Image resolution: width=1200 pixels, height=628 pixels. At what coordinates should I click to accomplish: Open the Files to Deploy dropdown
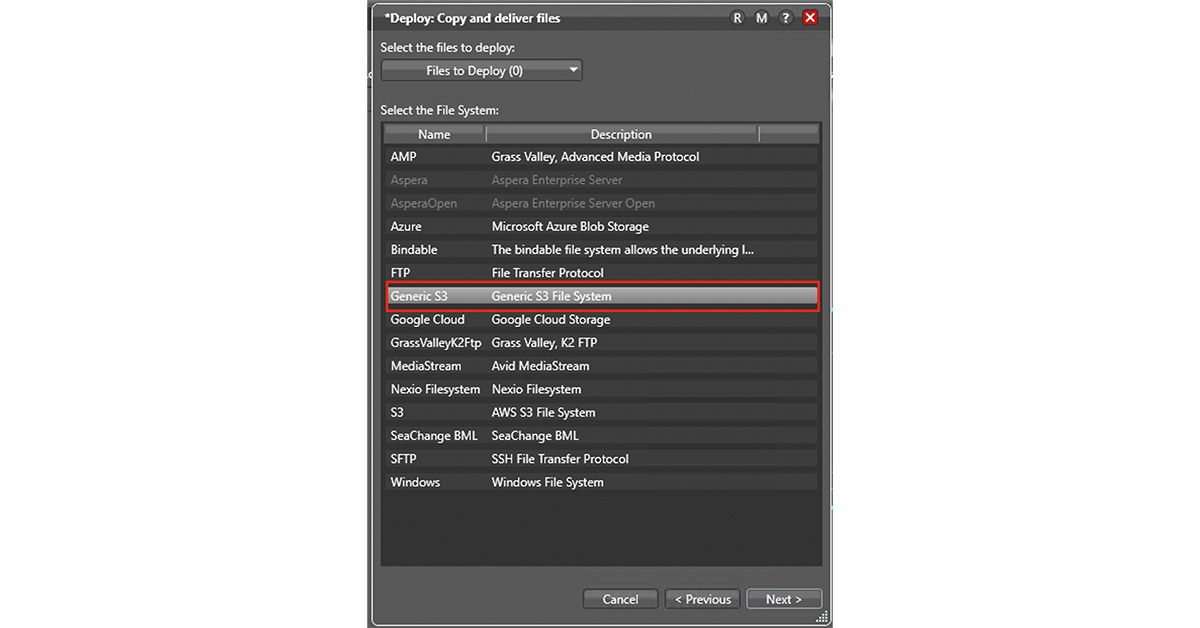click(x=482, y=70)
